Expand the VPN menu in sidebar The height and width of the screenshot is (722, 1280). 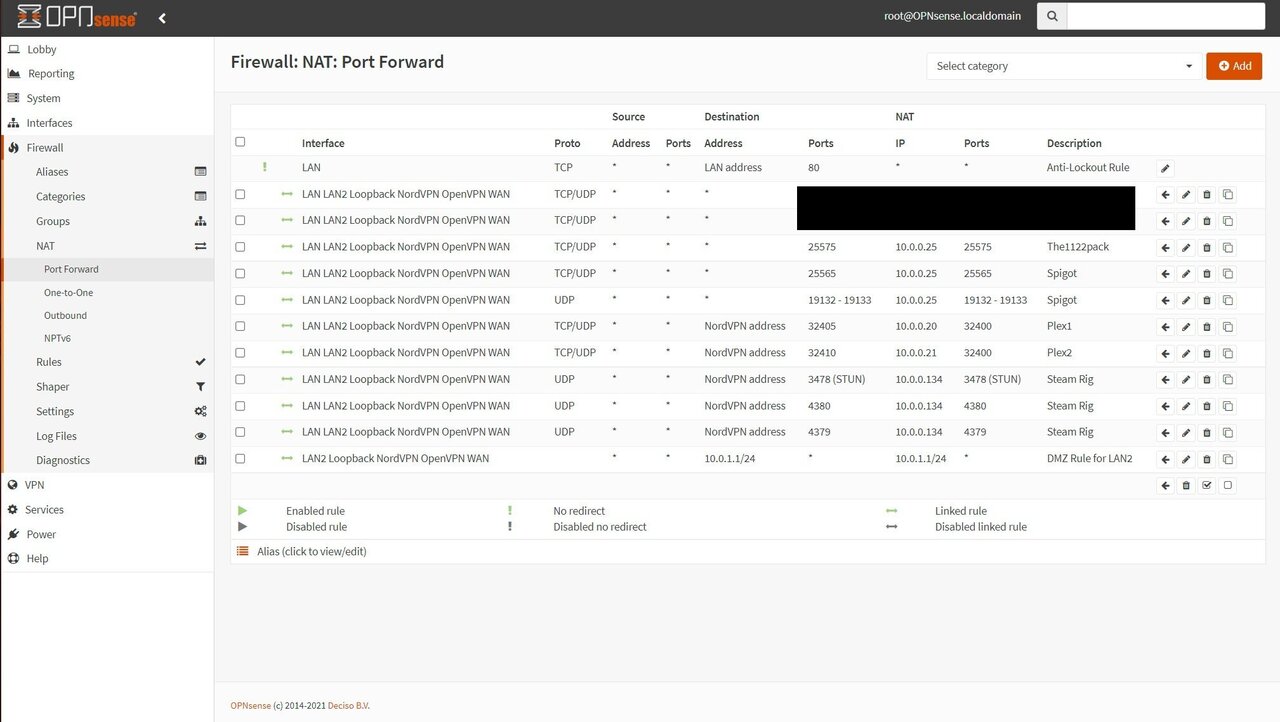pos(35,485)
